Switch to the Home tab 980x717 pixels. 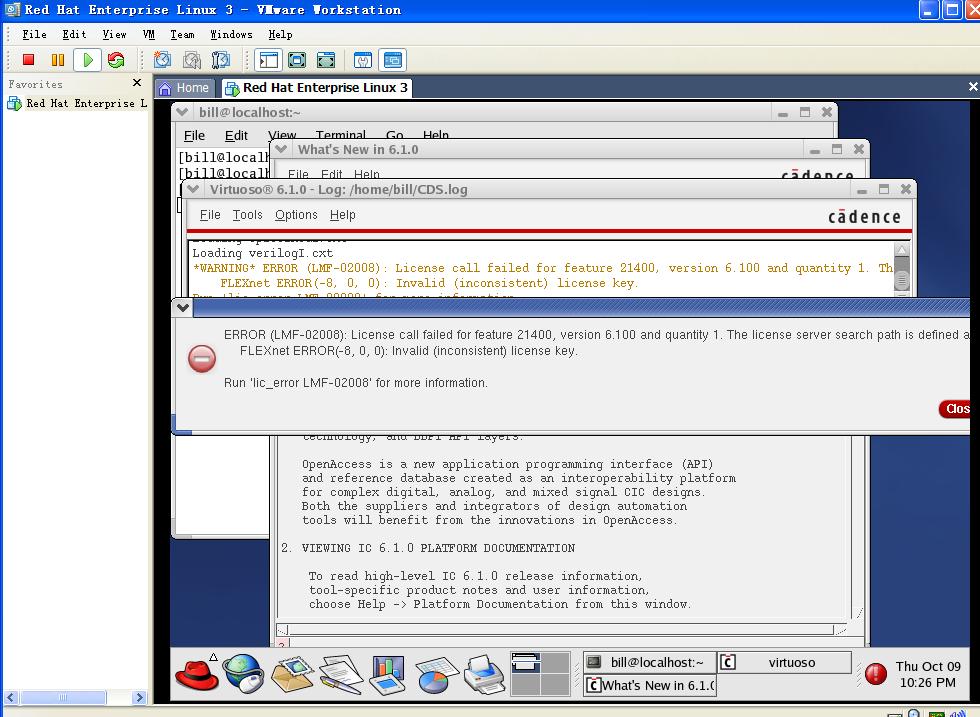coord(183,88)
